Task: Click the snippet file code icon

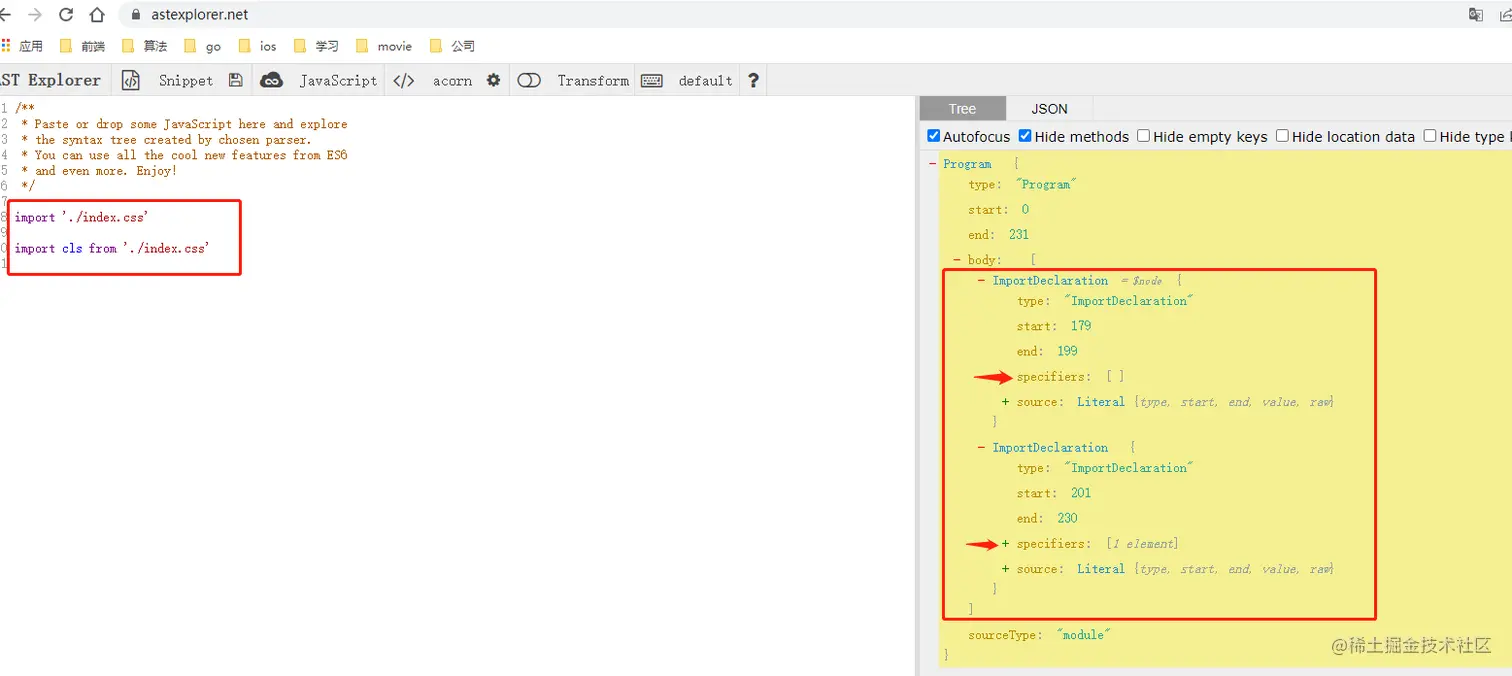Action: pos(131,80)
